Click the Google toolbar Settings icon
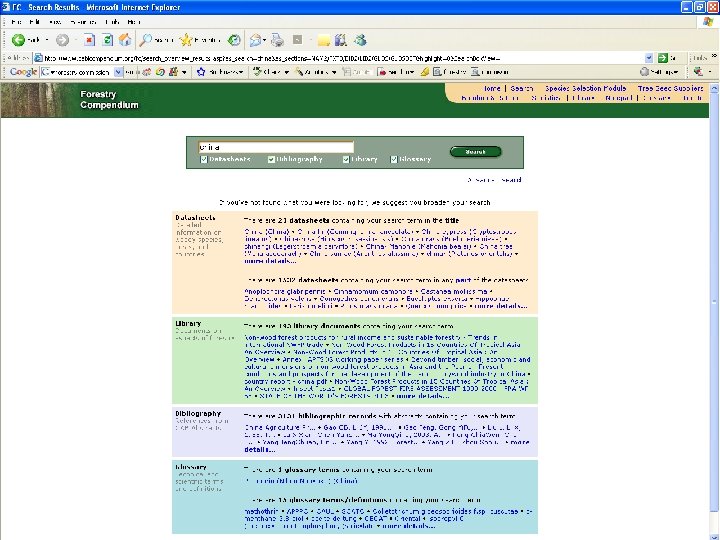 pyautogui.click(x=645, y=72)
